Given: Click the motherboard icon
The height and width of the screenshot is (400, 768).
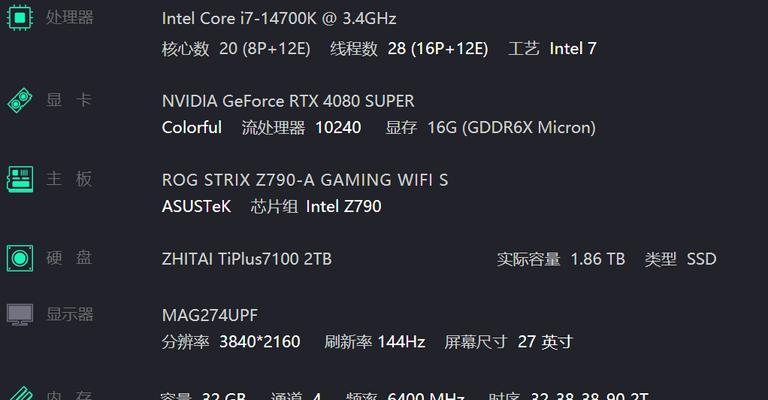Looking at the screenshot, I should 20,179.
